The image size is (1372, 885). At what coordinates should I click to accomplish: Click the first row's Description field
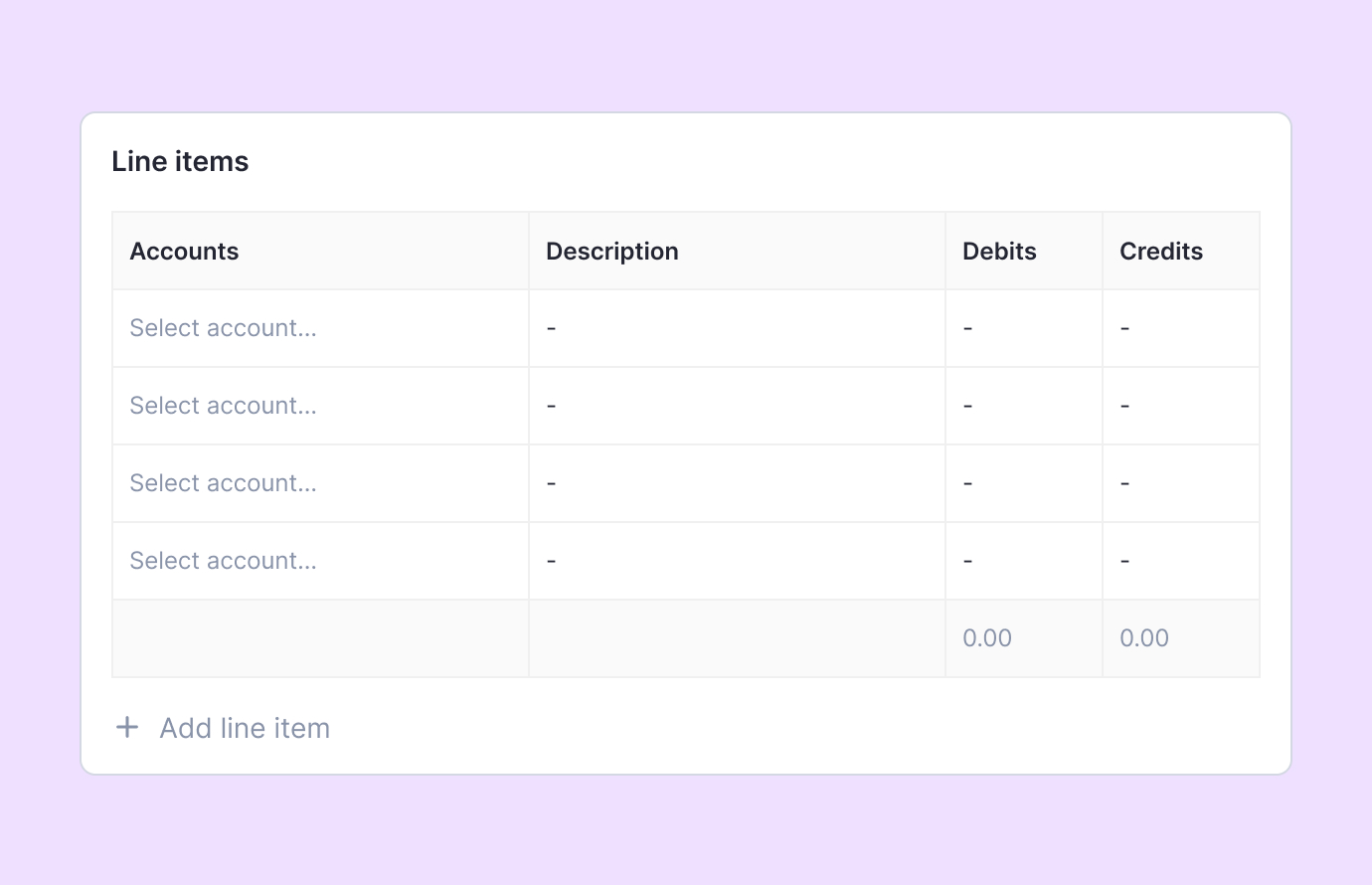737,328
